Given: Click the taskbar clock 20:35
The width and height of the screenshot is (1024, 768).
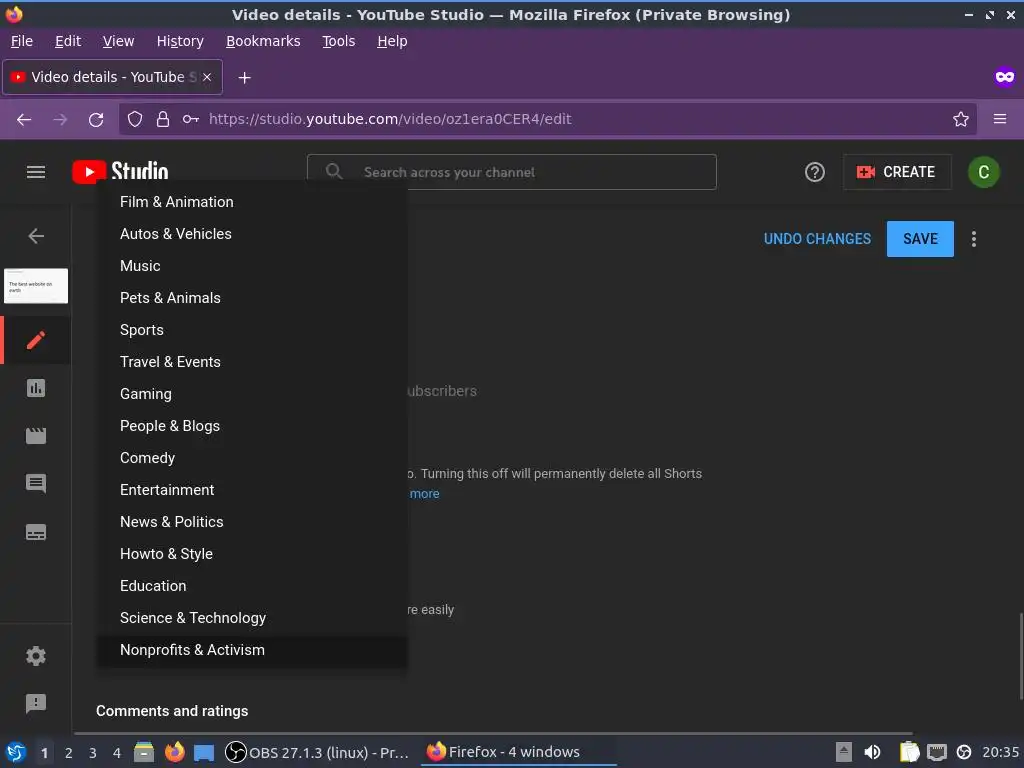Looking at the screenshot, I should pos(1000,752).
